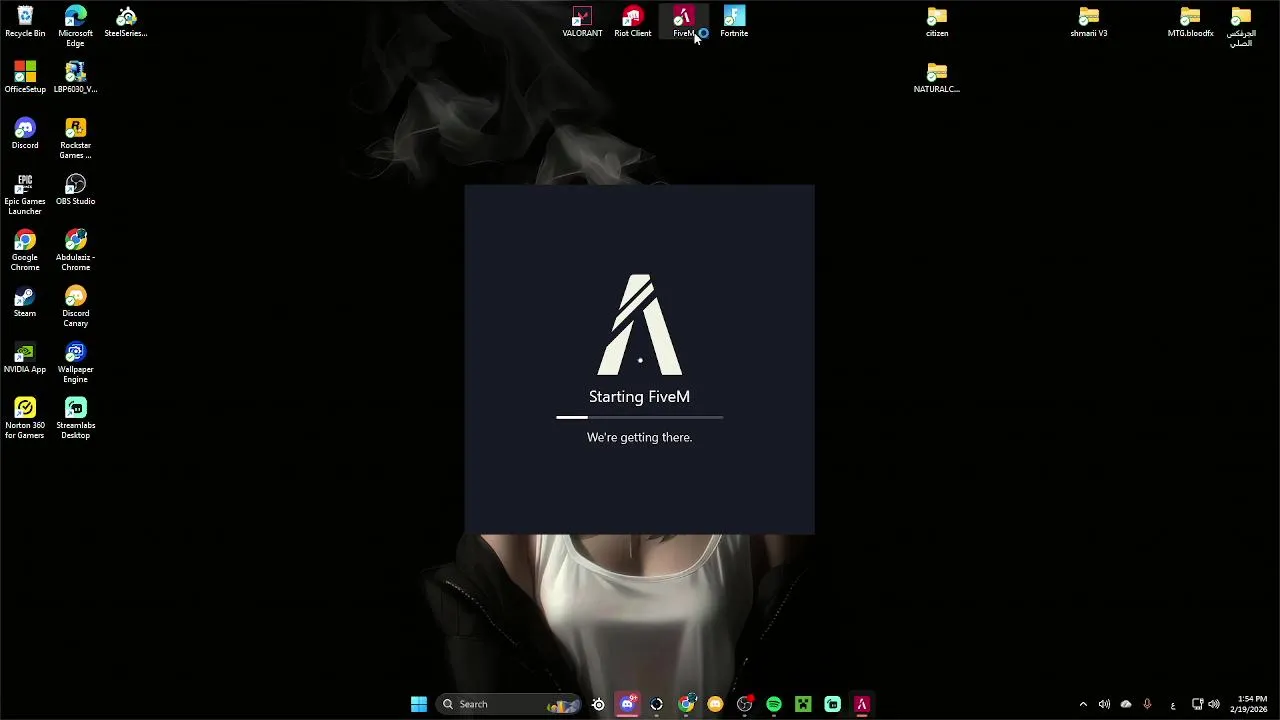Open the citizen folder on desktop

[937, 22]
